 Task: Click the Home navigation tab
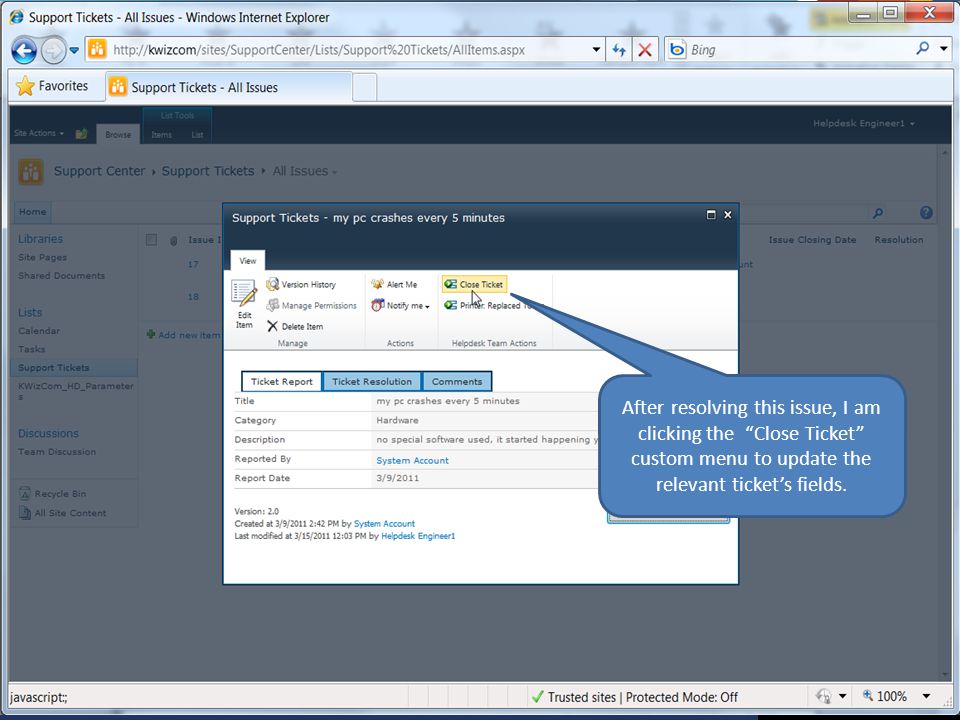32,212
